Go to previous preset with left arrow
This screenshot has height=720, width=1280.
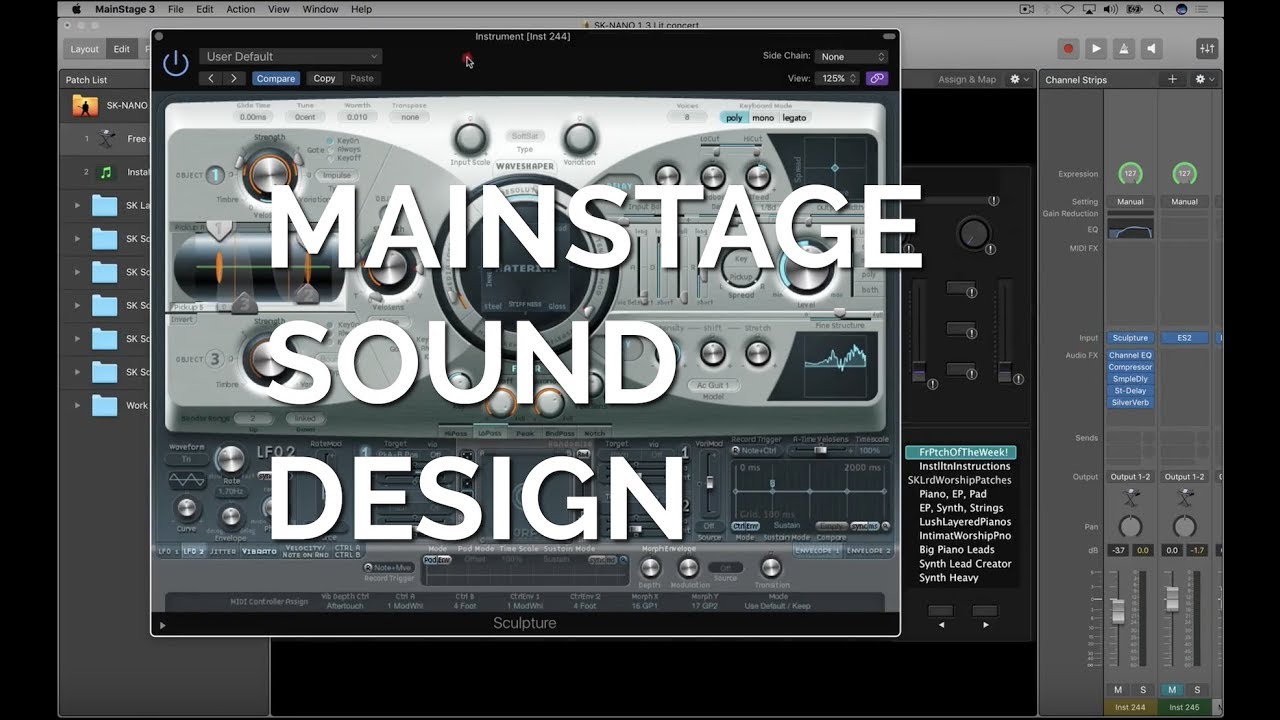(x=210, y=78)
